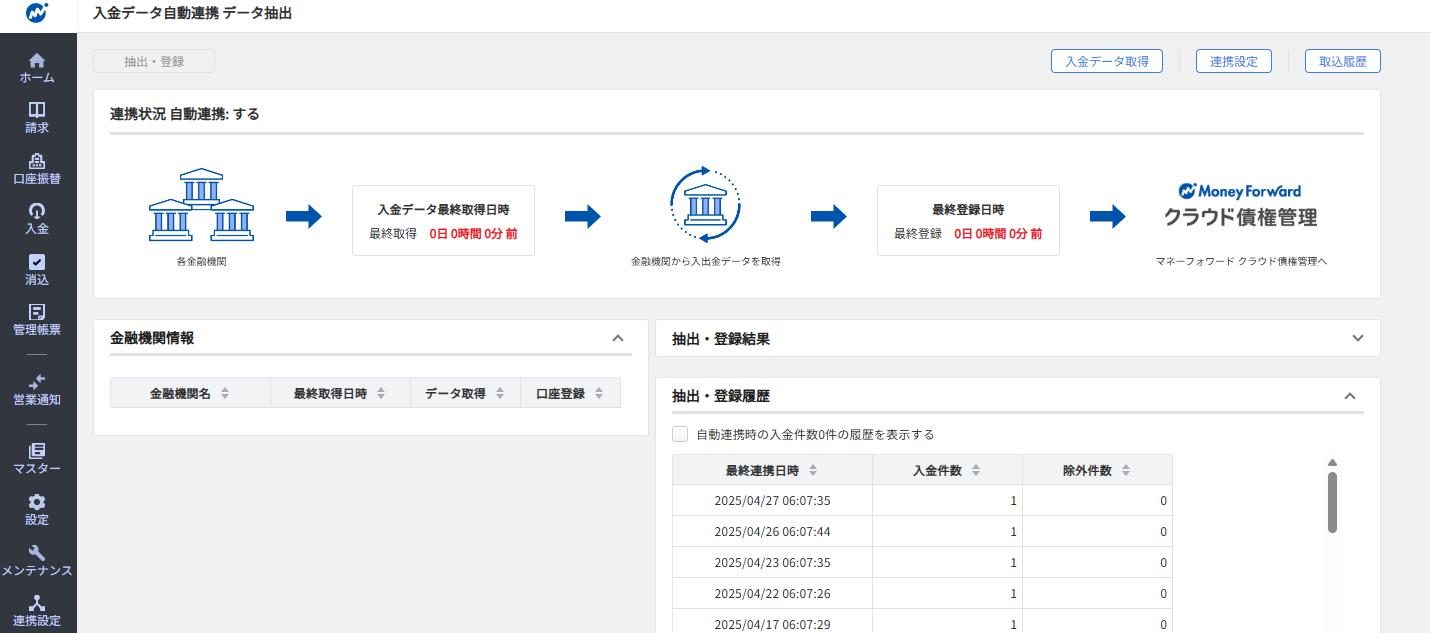Open the 営業通知 sidebar icon
Screen dimensions: 1430x633
point(37,381)
